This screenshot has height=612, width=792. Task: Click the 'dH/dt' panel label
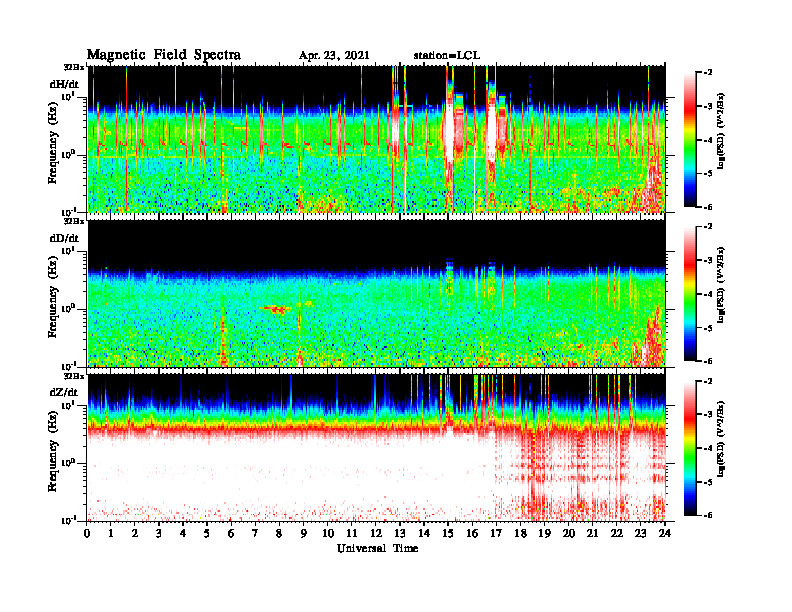pyautogui.click(x=64, y=84)
